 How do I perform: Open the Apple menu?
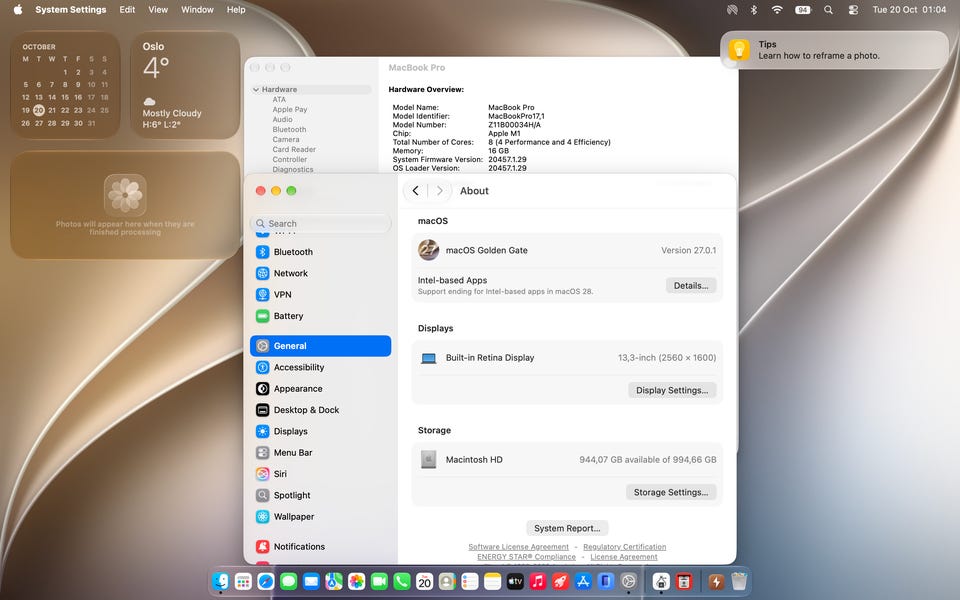[18, 10]
